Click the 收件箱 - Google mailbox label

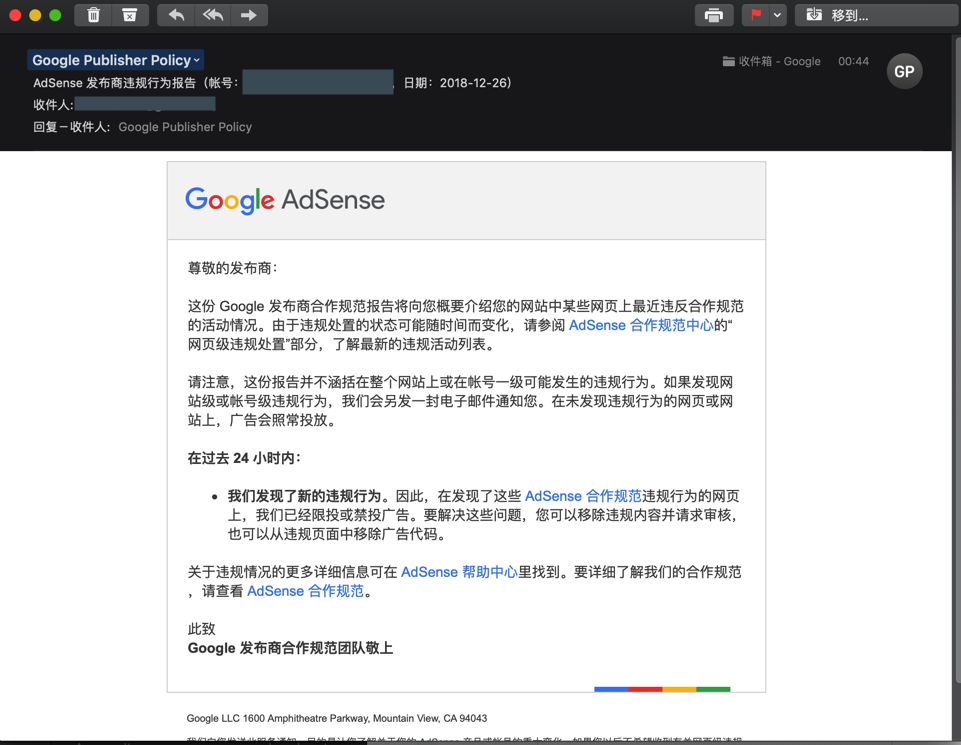[772, 61]
